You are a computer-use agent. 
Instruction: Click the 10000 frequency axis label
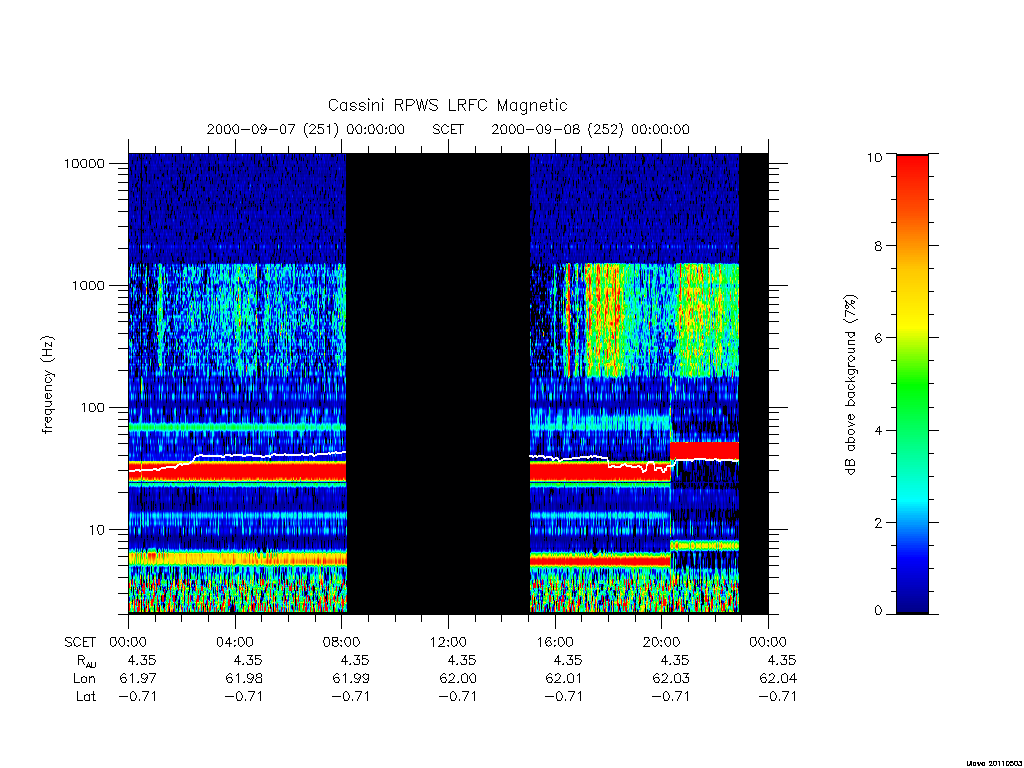coord(84,163)
